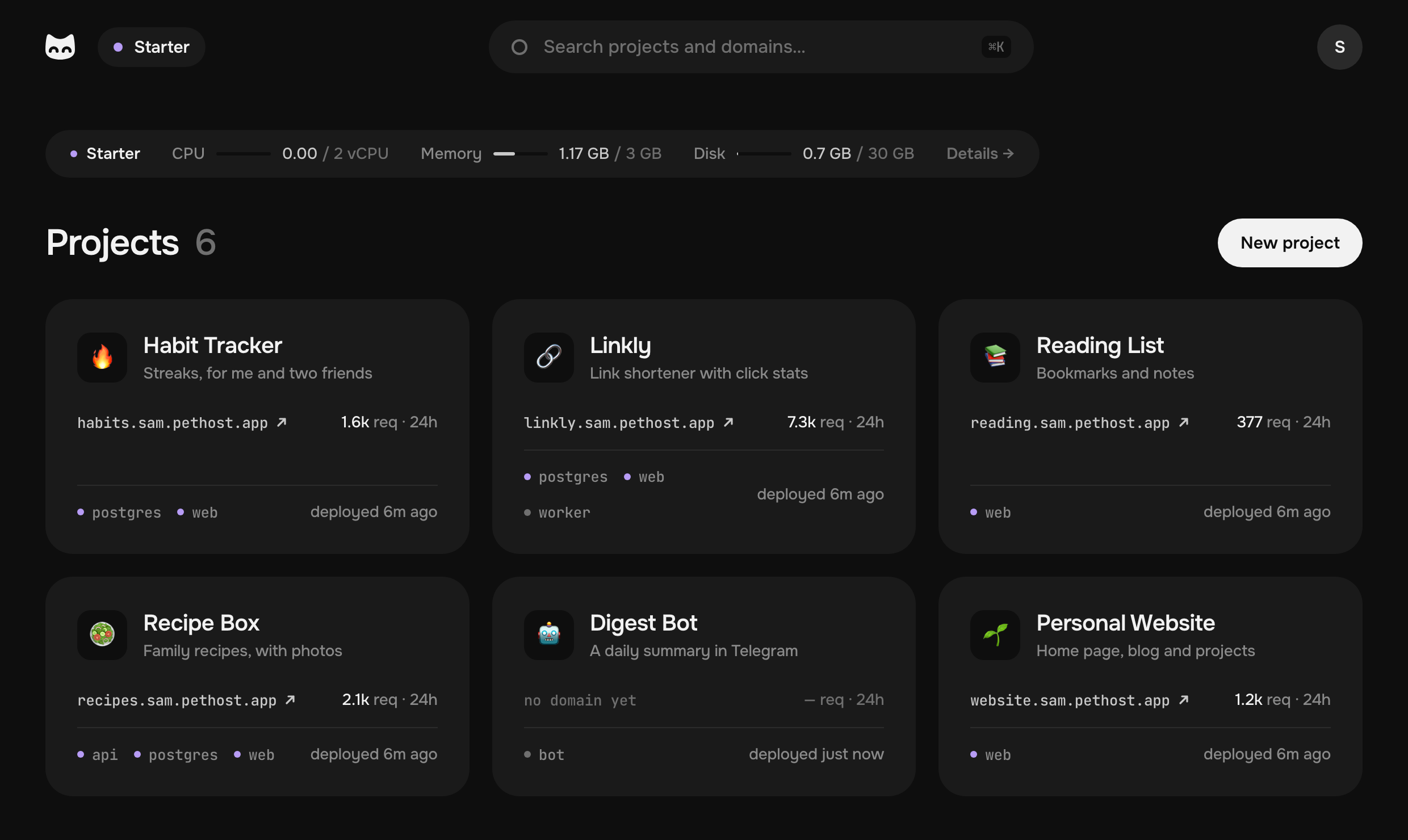The image size is (1408, 840).
Task: Open the Recipe Box project title
Action: point(201,623)
